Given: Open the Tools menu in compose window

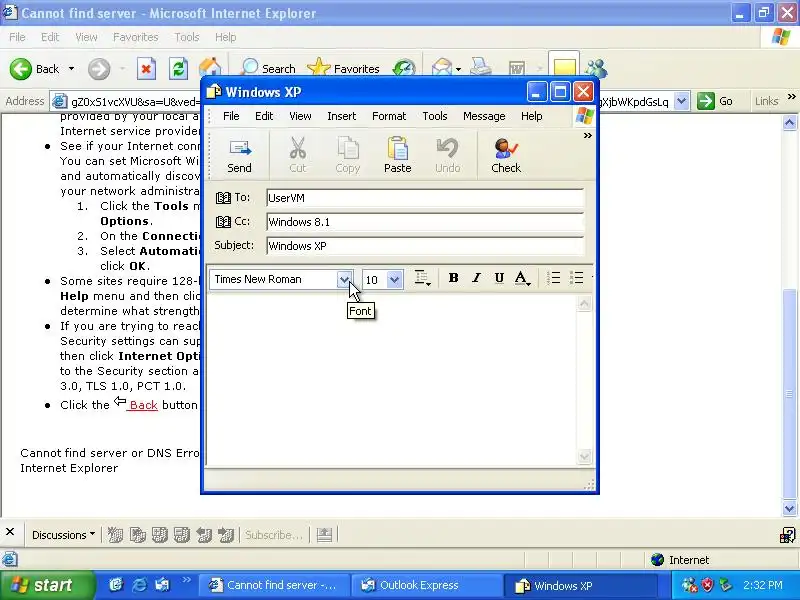Looking at the screenshot, I should (x=435, y=116).
